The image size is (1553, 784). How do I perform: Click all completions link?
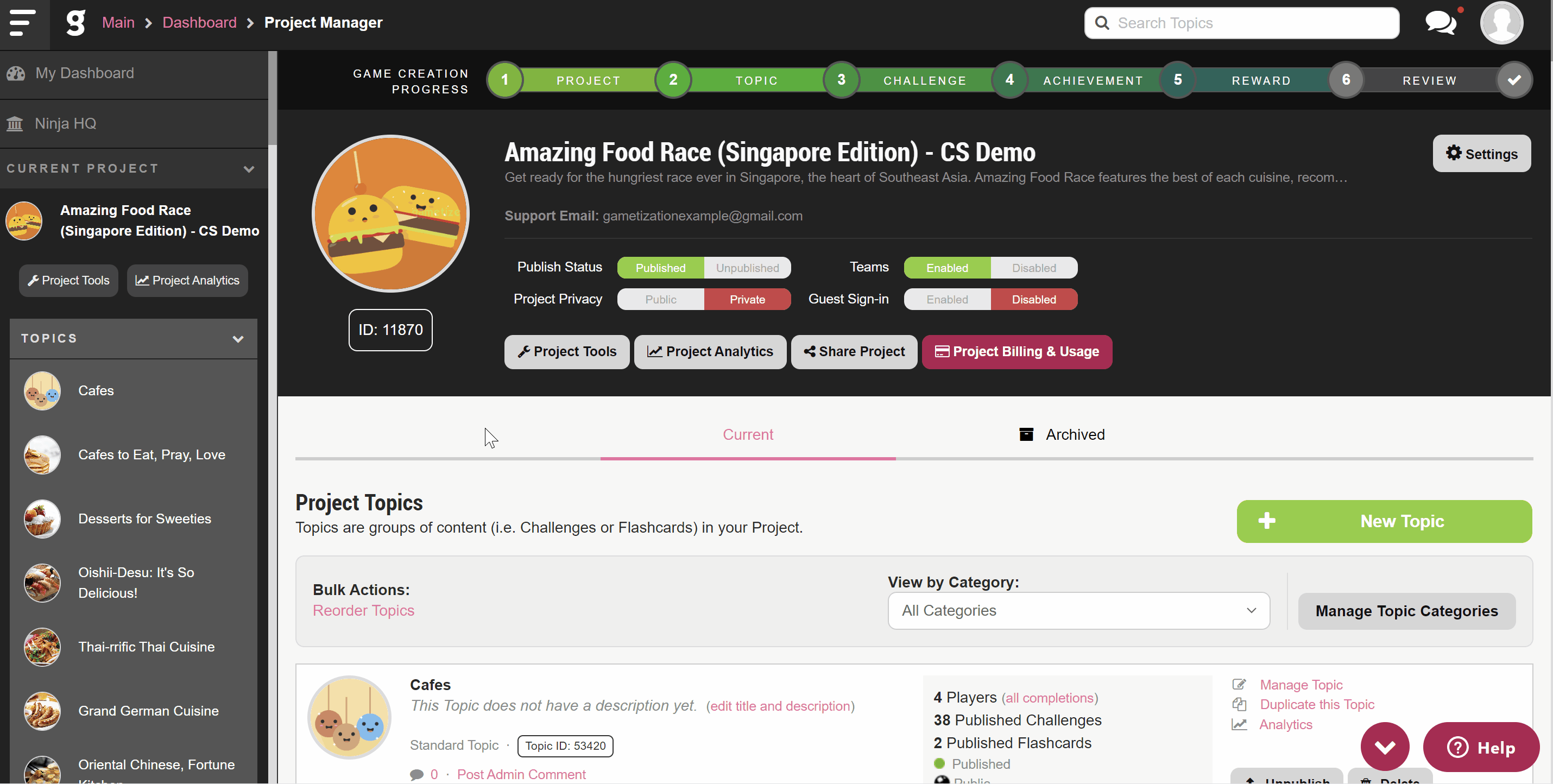point(1050,698)
